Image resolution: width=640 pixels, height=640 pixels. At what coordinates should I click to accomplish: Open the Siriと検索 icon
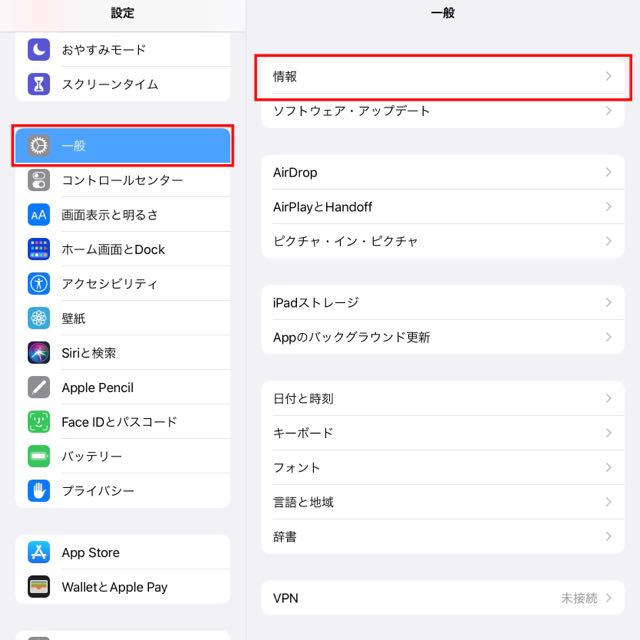click(x=39, y=353)
